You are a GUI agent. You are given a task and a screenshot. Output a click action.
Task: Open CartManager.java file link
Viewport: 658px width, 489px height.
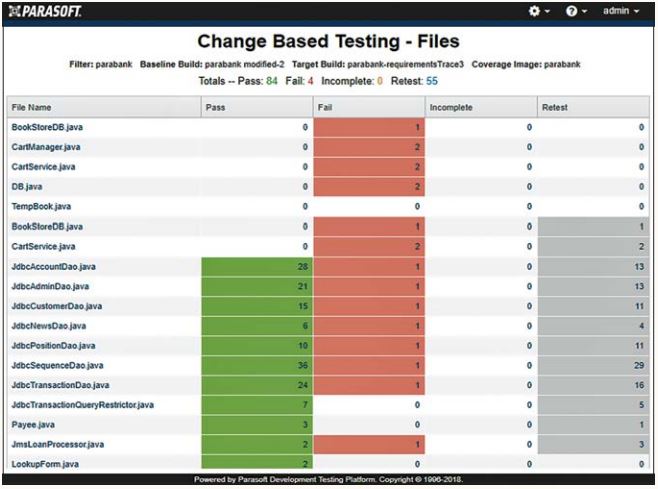coord(45,147)
